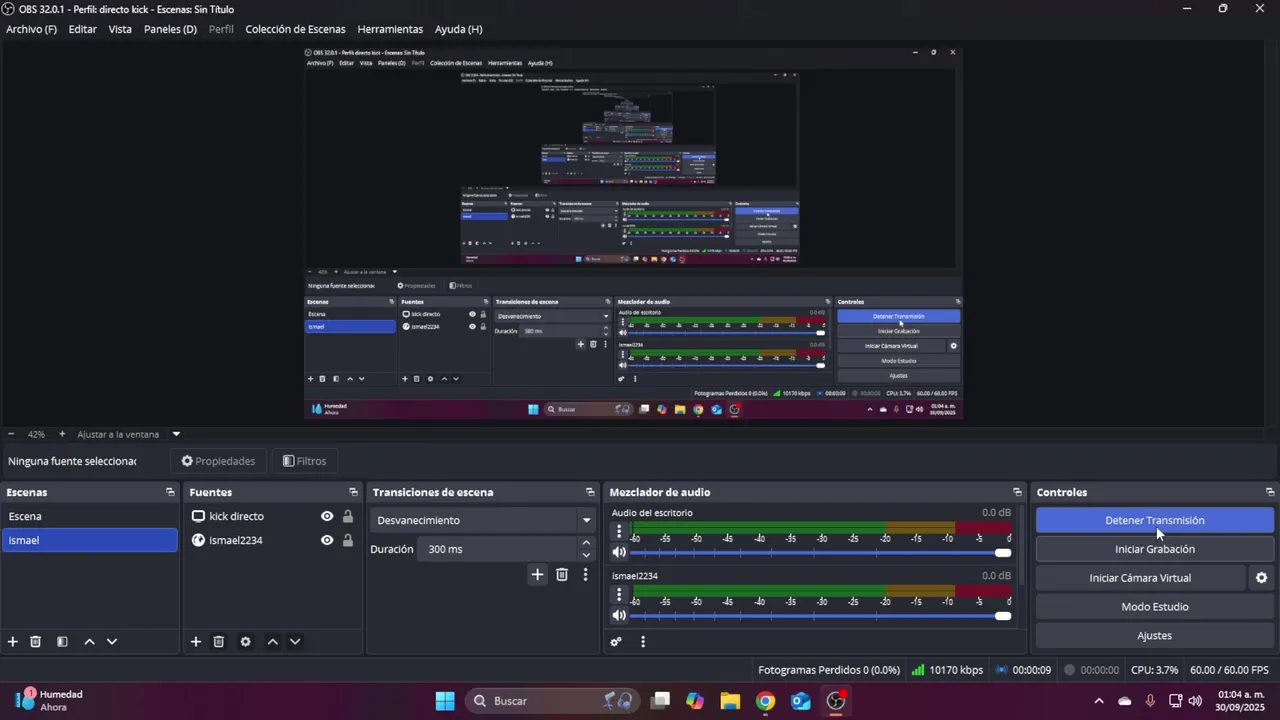The width and height of the screenshot is (1280, 720).
Task: Adjust Audio del escritorio volume slider
Action: (821, 552)
